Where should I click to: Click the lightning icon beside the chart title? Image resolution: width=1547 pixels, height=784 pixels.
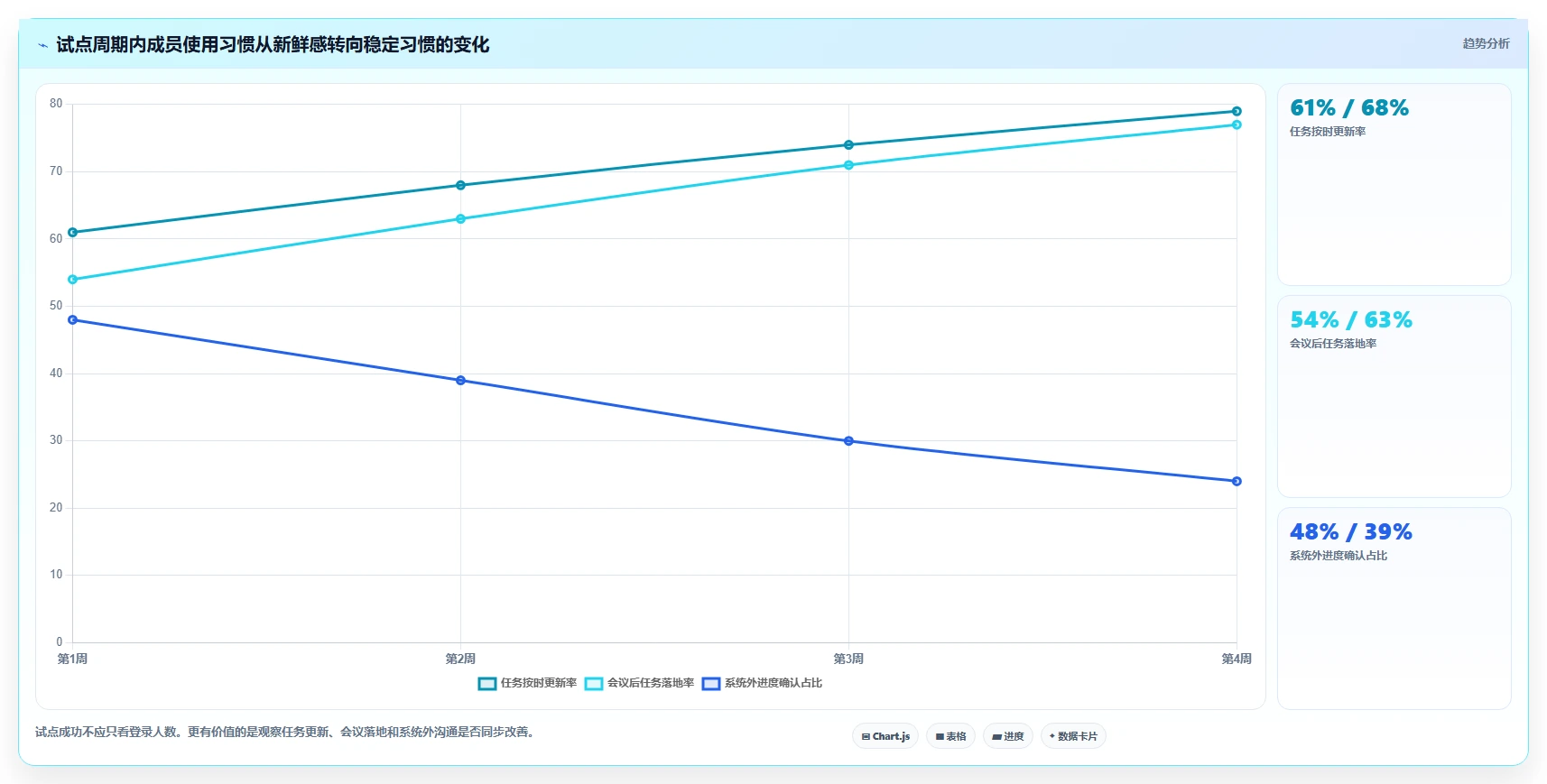coord(42,45)
